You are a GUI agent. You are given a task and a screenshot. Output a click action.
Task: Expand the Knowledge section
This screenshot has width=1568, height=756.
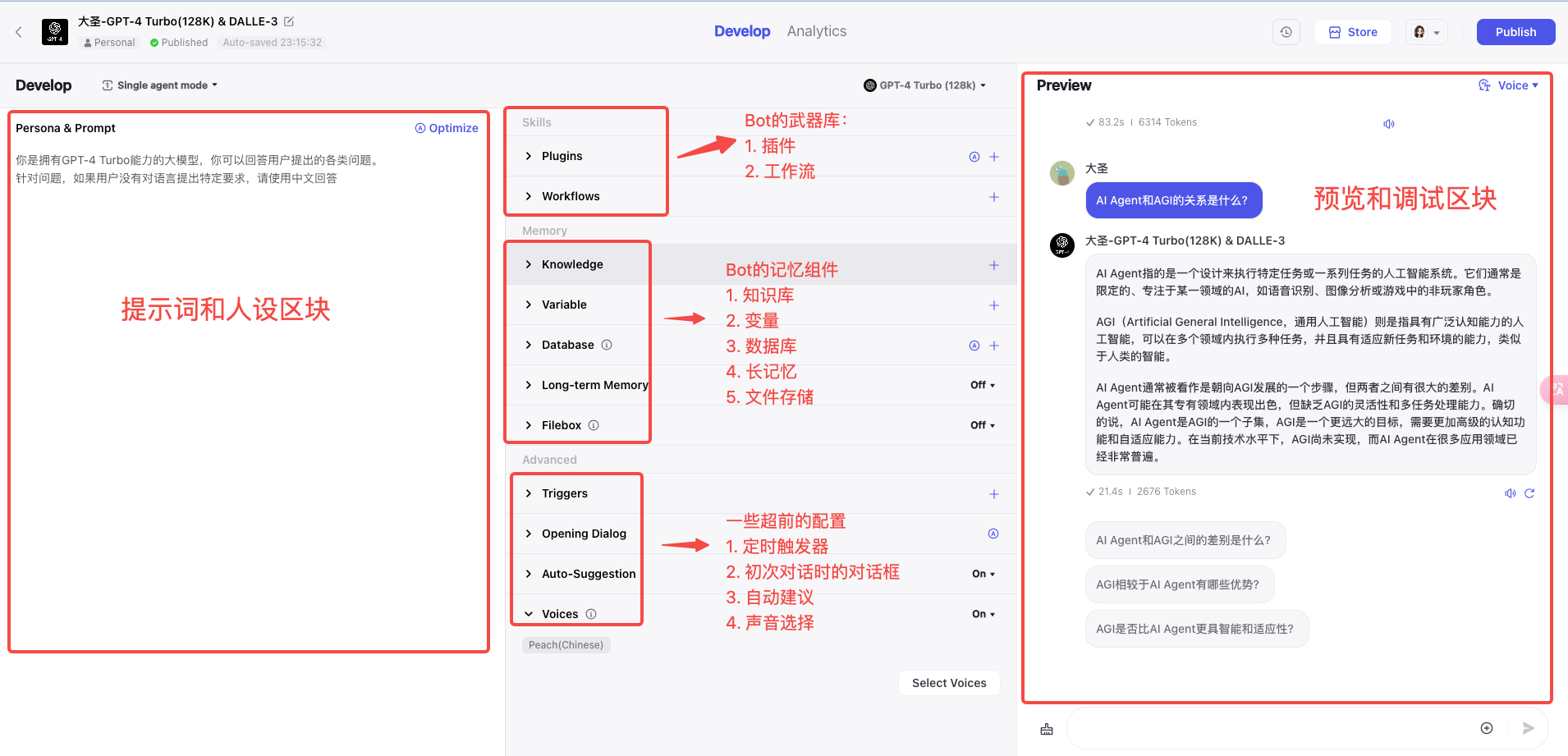(529, 264)
